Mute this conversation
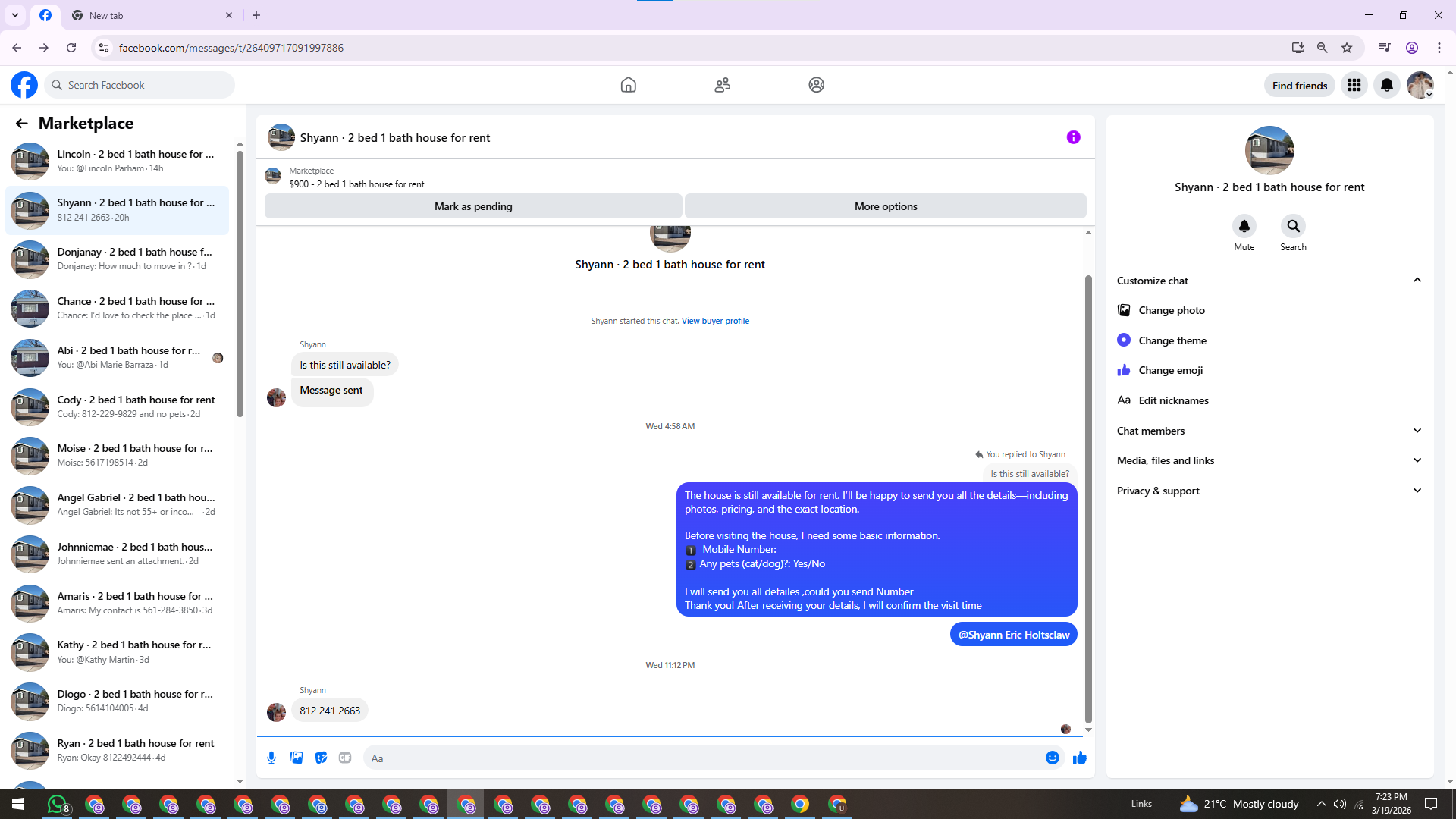 pos(1244,226)
